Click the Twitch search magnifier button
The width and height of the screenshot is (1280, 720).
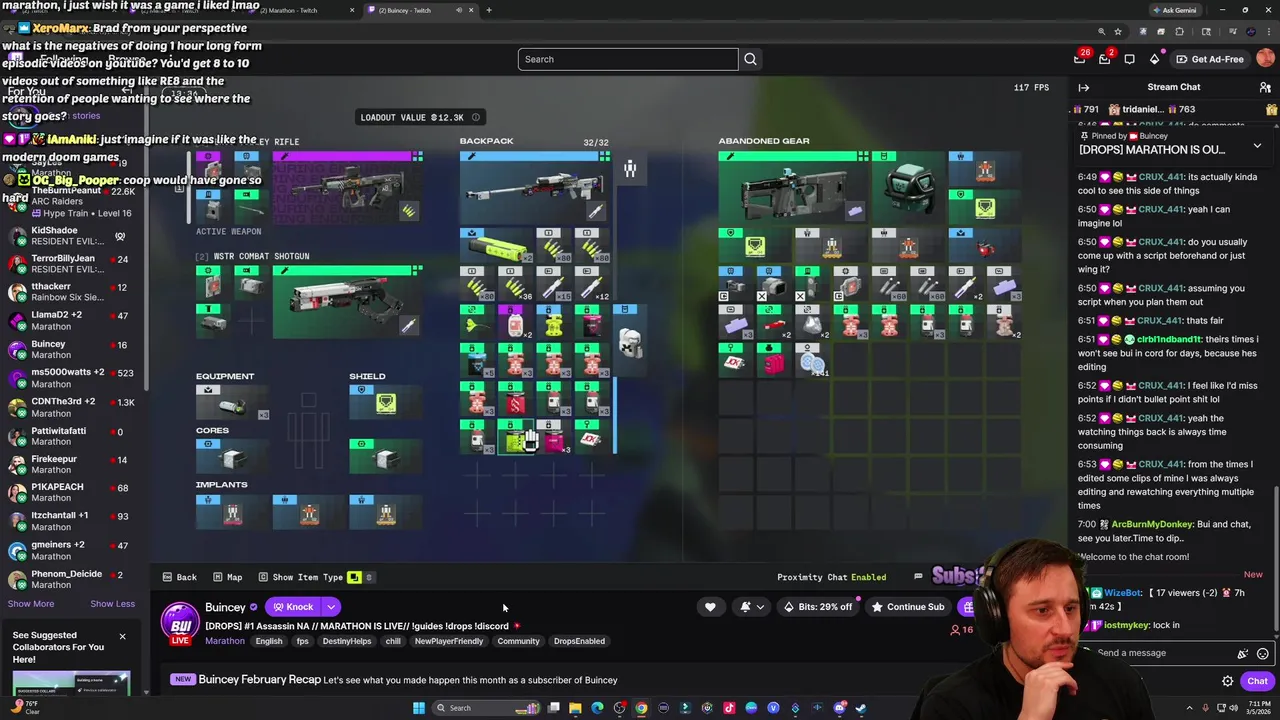(x=750, y=59)
